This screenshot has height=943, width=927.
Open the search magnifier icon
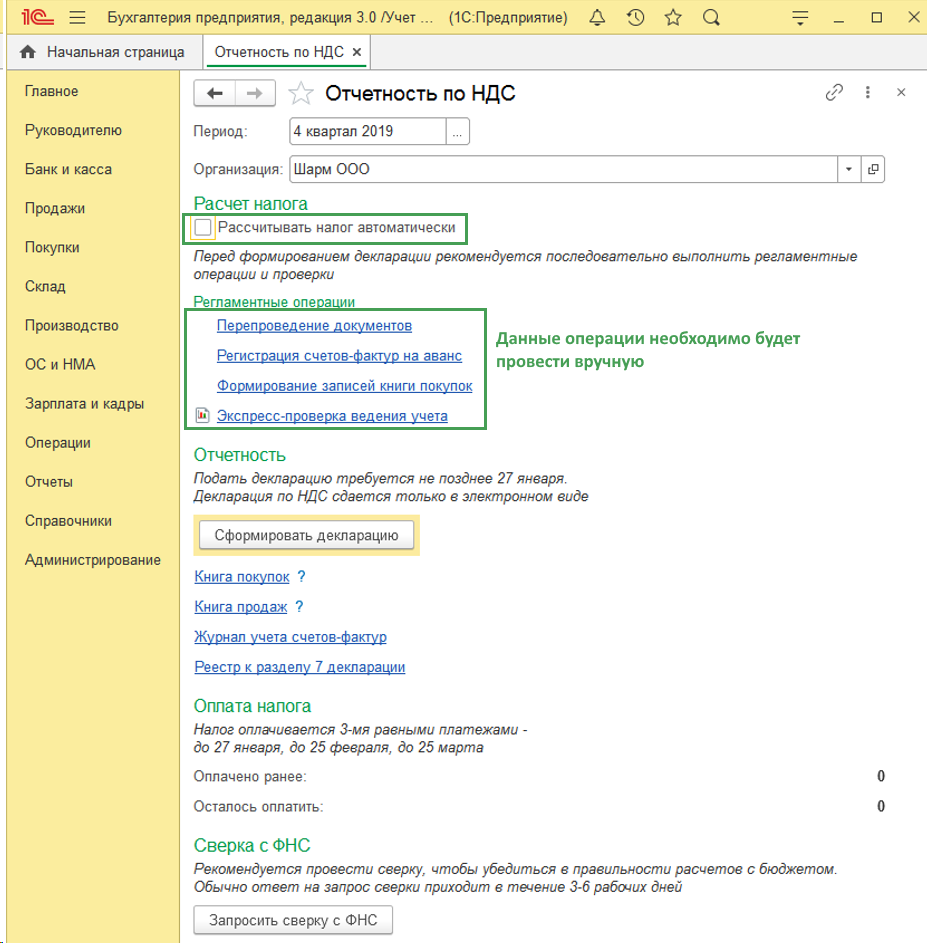(711, 17)
